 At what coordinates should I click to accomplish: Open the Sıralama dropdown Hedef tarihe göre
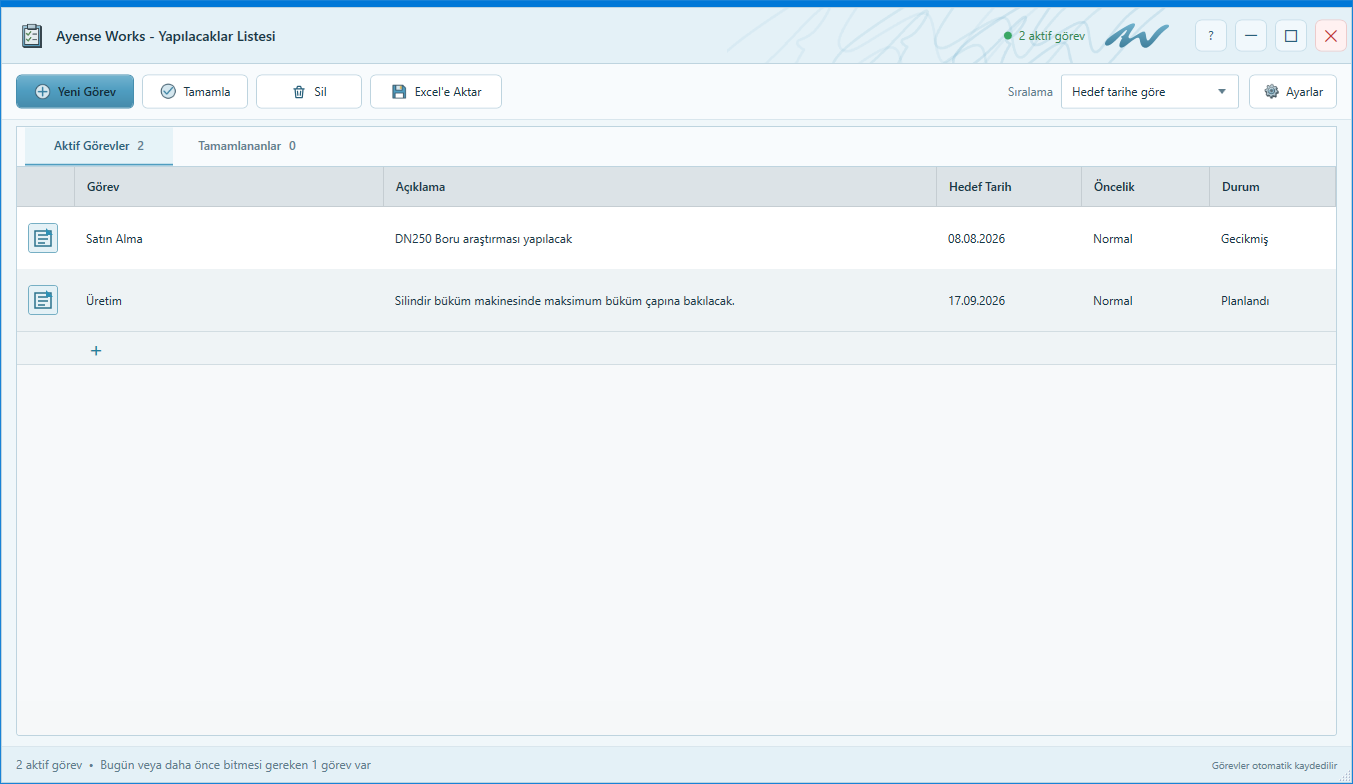click(1149, 91)
